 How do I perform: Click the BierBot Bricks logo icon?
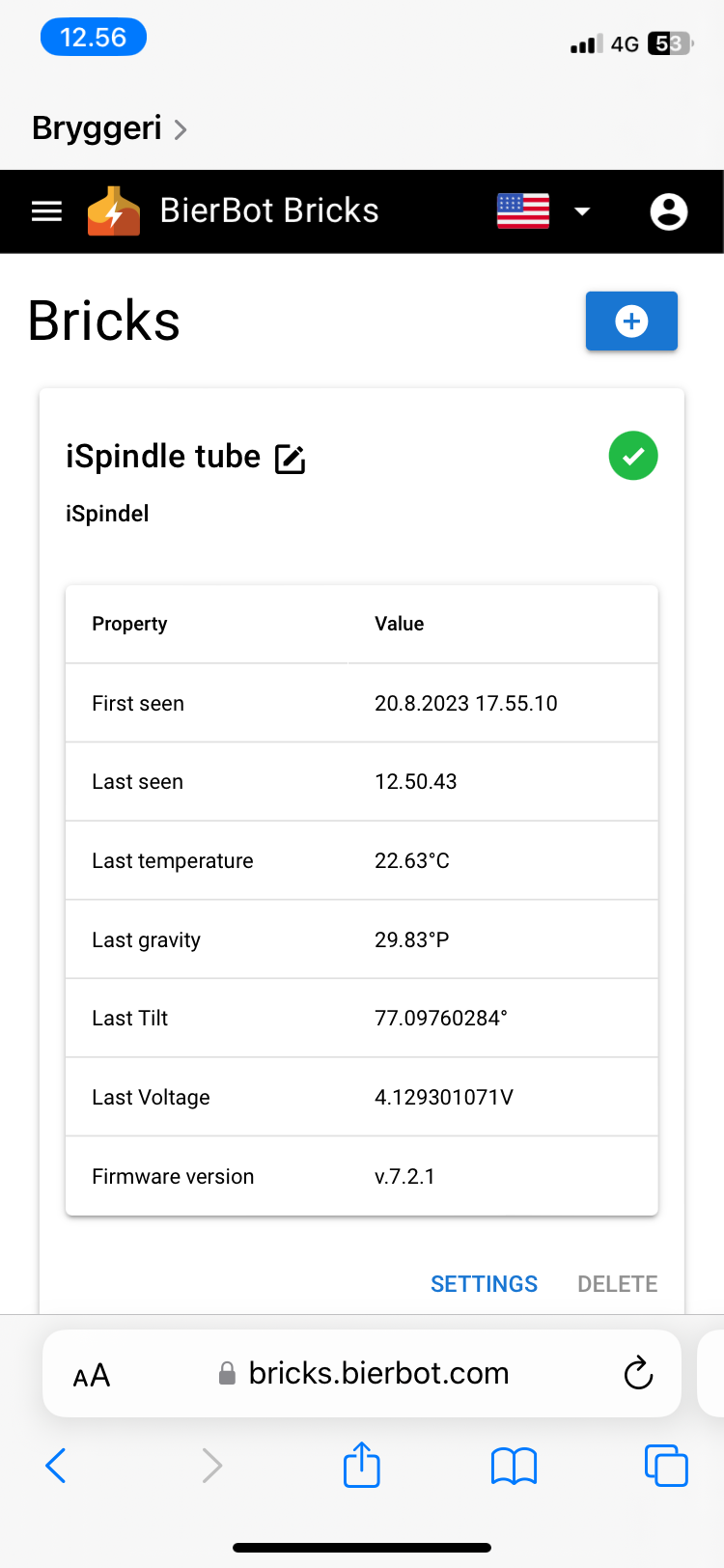click(114, 211)
